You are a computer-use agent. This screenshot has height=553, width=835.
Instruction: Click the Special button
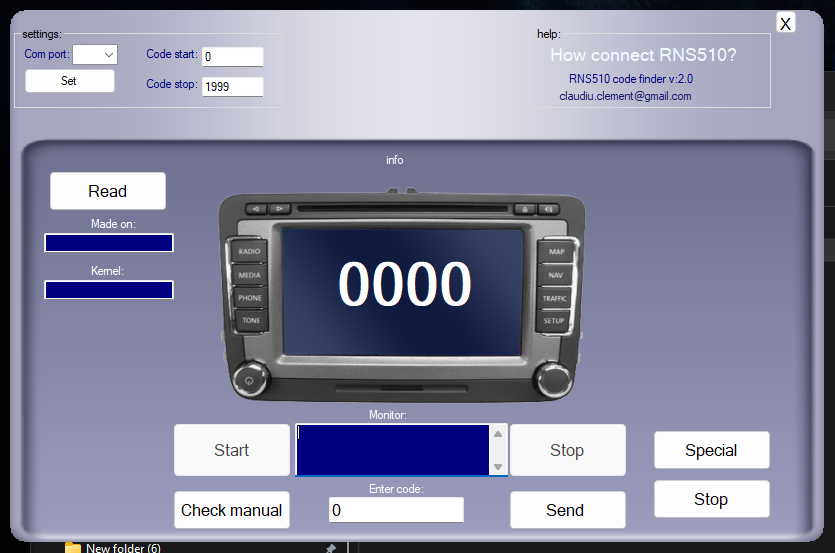point(711,450)
